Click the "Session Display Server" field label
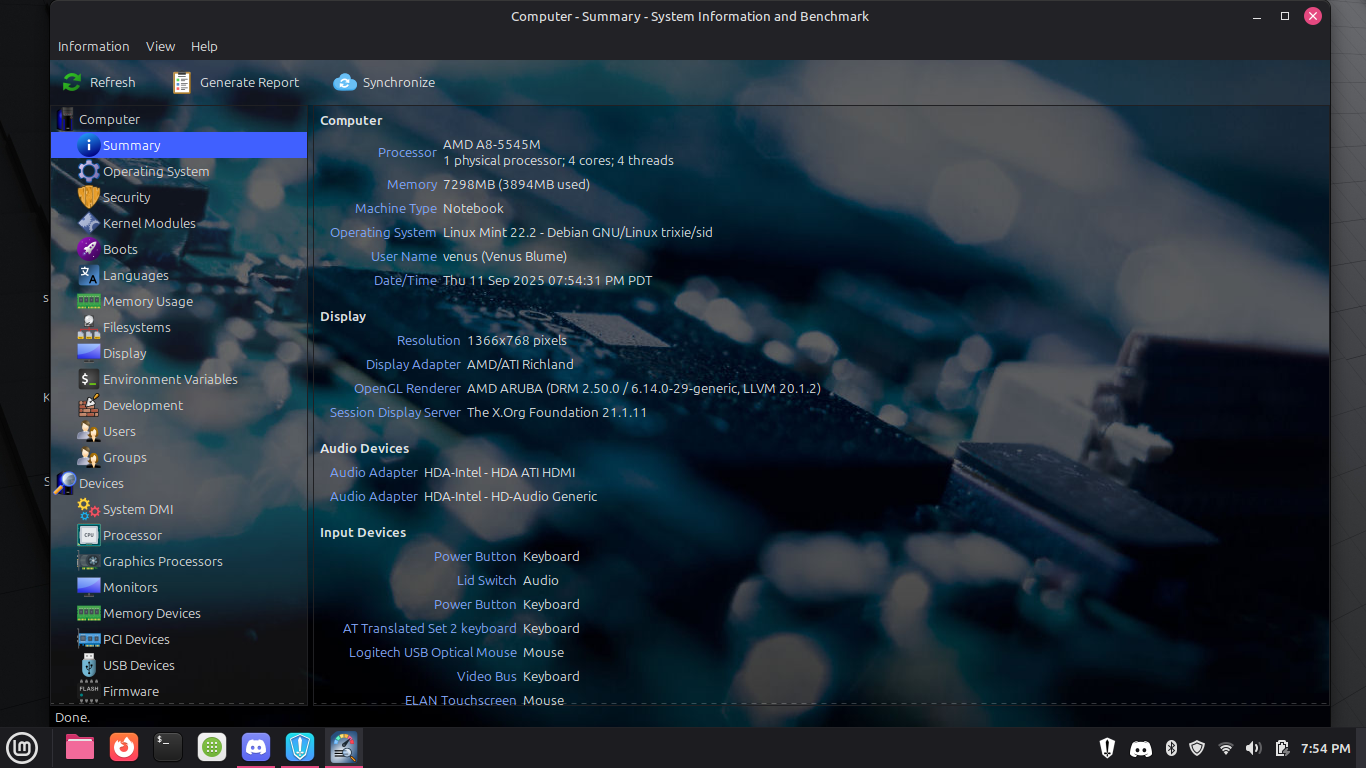 [395, 412]
